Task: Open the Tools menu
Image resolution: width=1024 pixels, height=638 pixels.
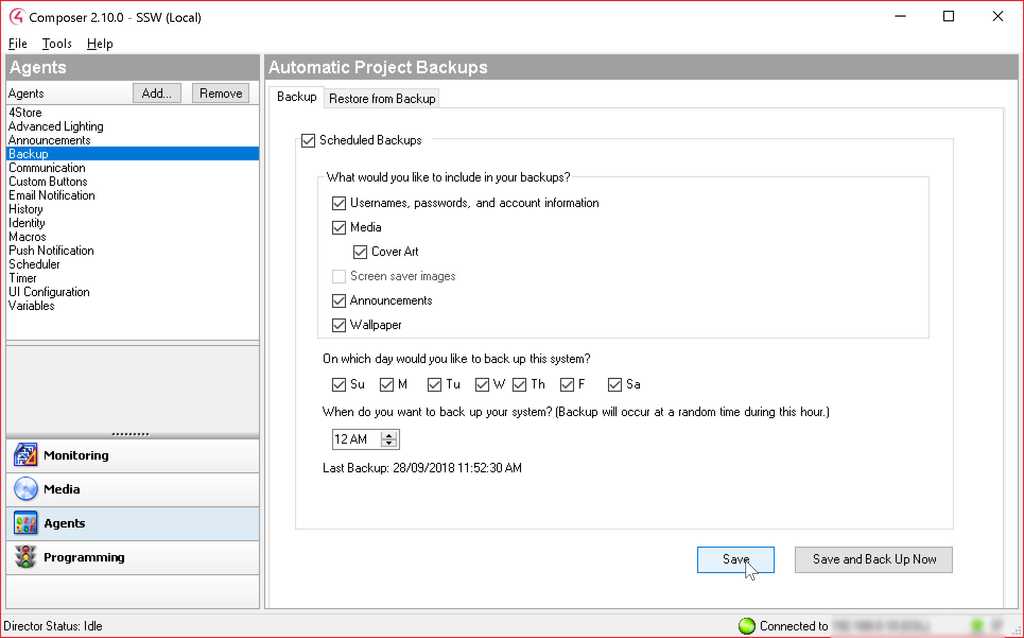Action: [56, 43]
